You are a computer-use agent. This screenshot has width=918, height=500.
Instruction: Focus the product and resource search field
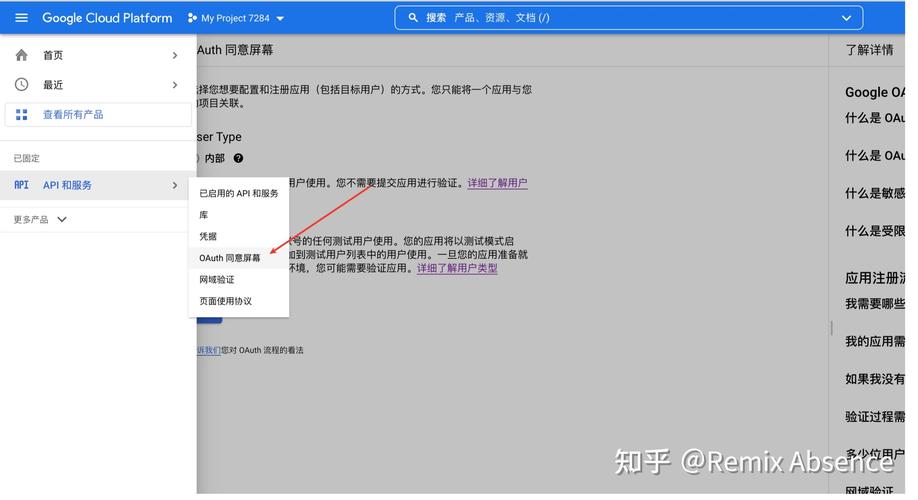point(628,18)
